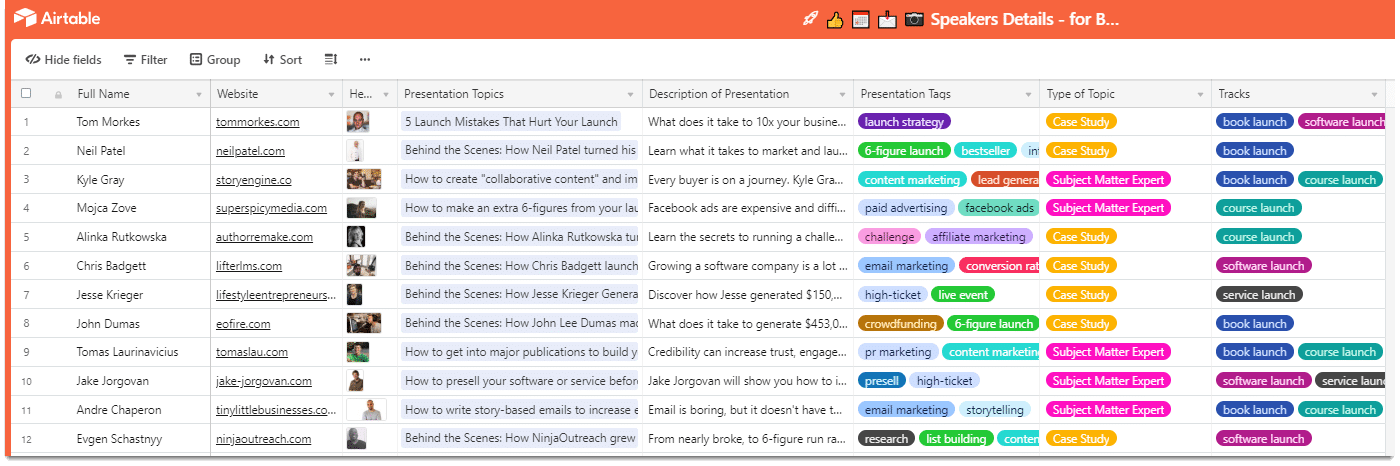Click Andre Chaperon headshot thumbnail
1400x466 pixels.
tap(367, 410)
